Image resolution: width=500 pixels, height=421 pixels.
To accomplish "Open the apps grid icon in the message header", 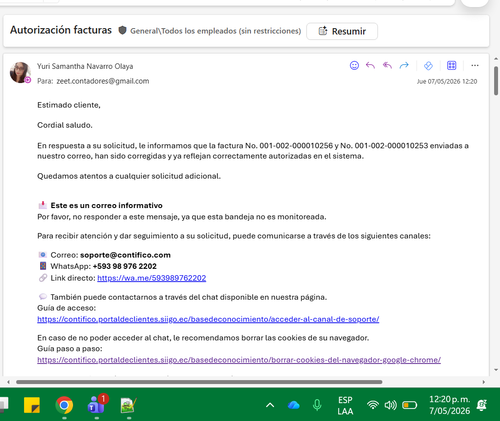I will click(452, 65).
